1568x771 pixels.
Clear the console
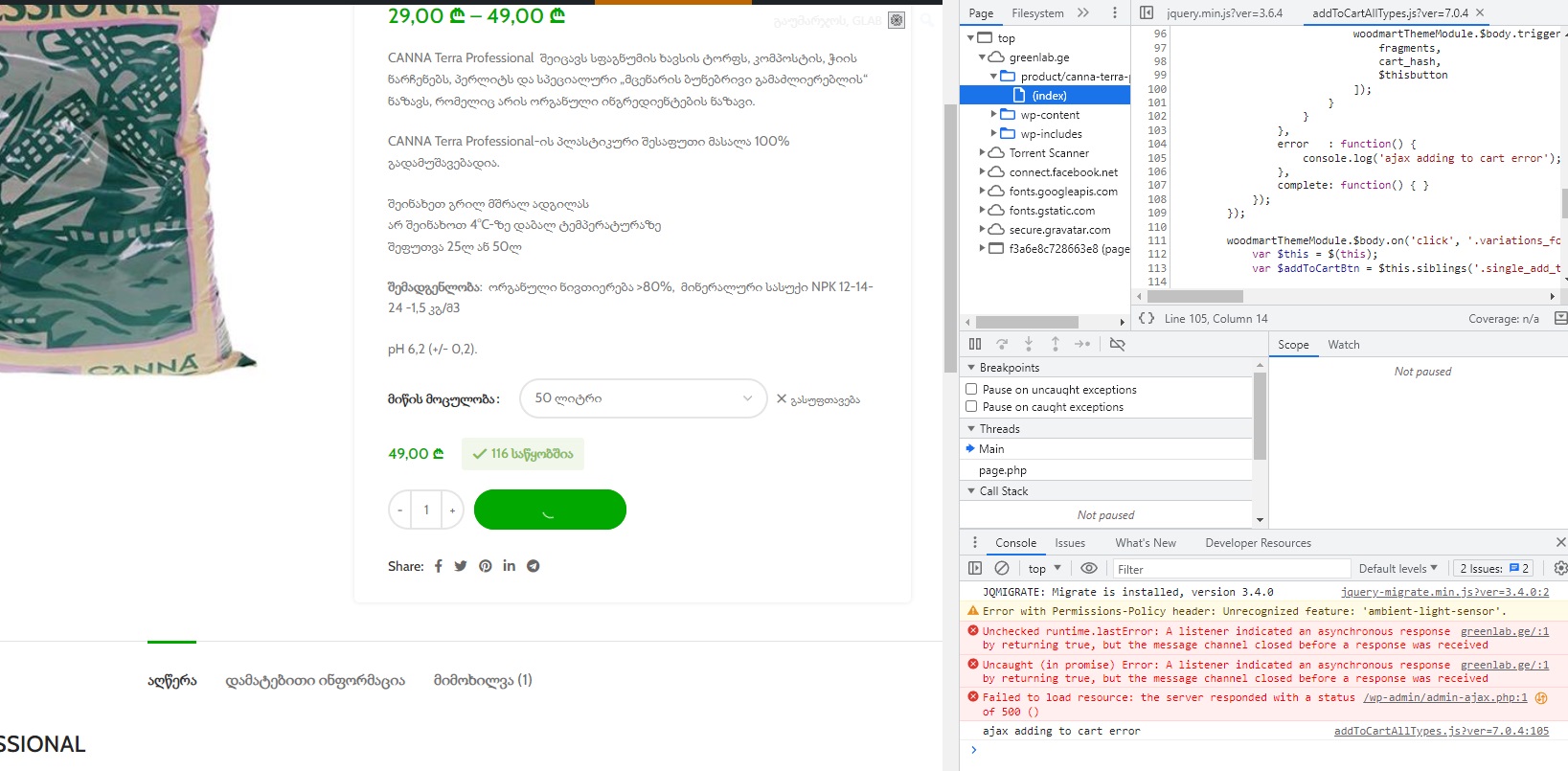pyautogui.click(x=1002, y=569)
